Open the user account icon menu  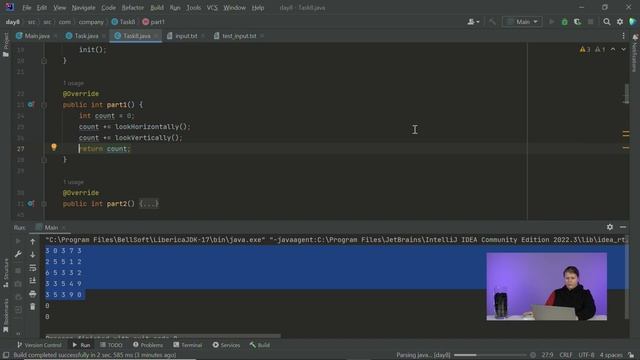473,22
